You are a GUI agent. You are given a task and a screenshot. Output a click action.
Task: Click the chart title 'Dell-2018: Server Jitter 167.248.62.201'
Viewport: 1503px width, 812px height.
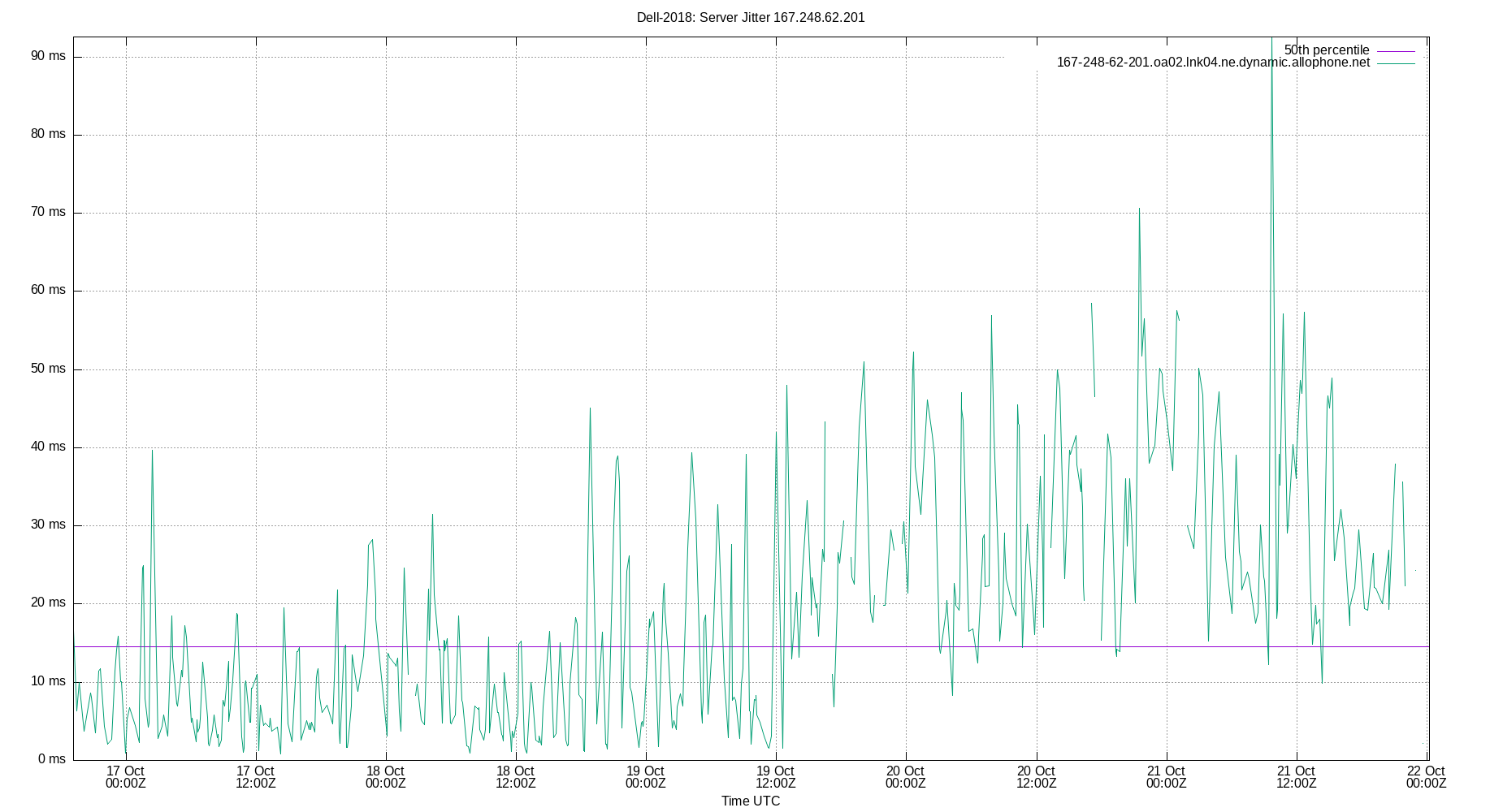(x=751, y=17)
